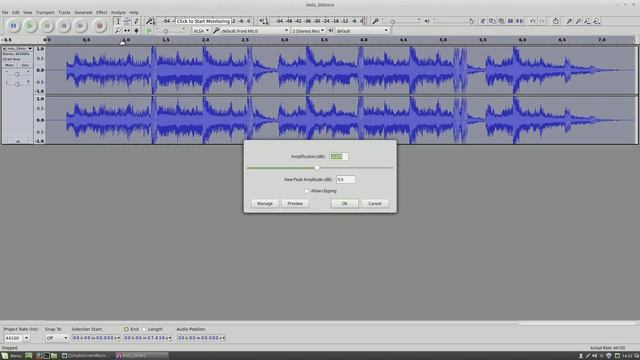640x360 pixels.
Task: Click Manage in the Amplify dialog
Action: point(265,203)
